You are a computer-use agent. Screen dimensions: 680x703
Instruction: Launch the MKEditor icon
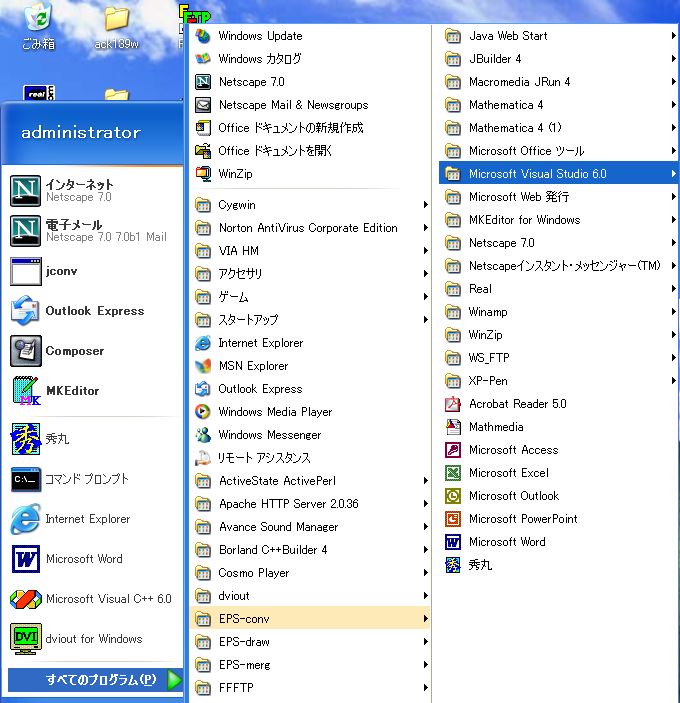(26, 391)
